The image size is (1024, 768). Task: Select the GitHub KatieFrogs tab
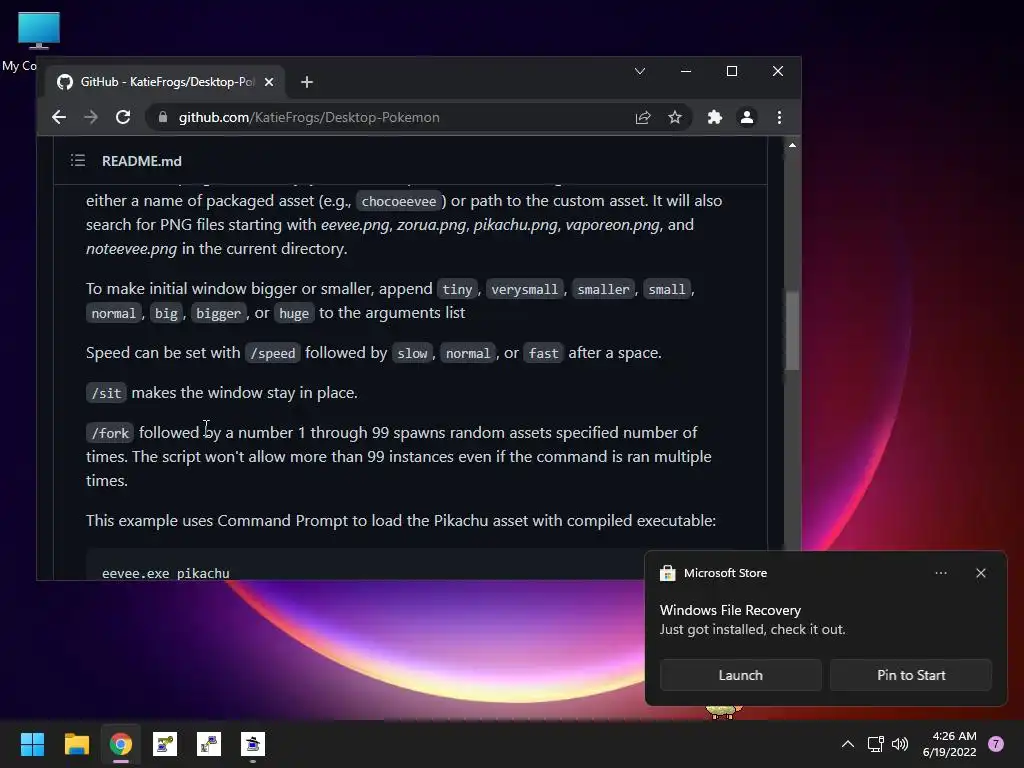[165, 82]
